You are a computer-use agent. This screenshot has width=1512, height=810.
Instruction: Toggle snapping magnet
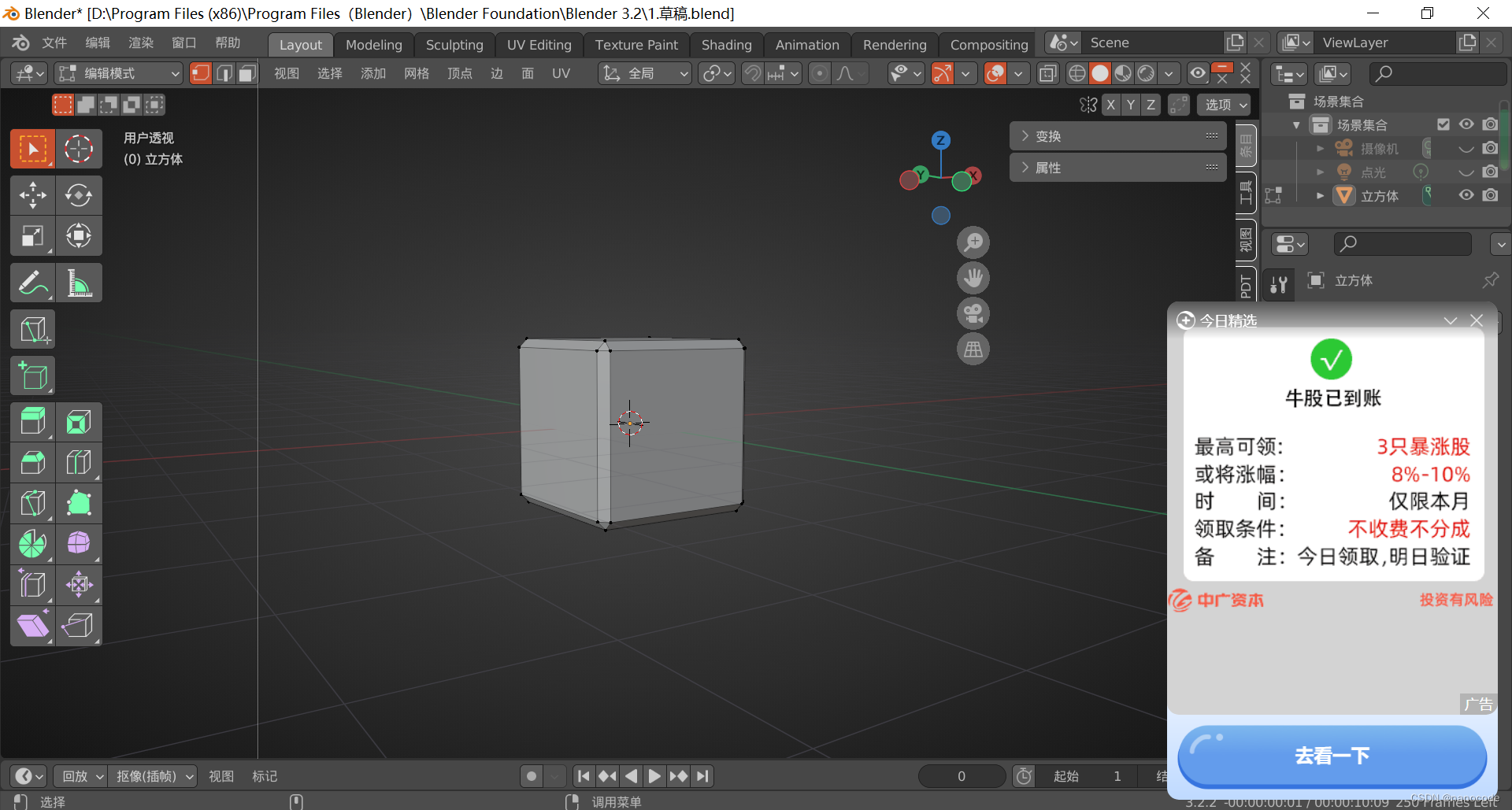point(753,73)
